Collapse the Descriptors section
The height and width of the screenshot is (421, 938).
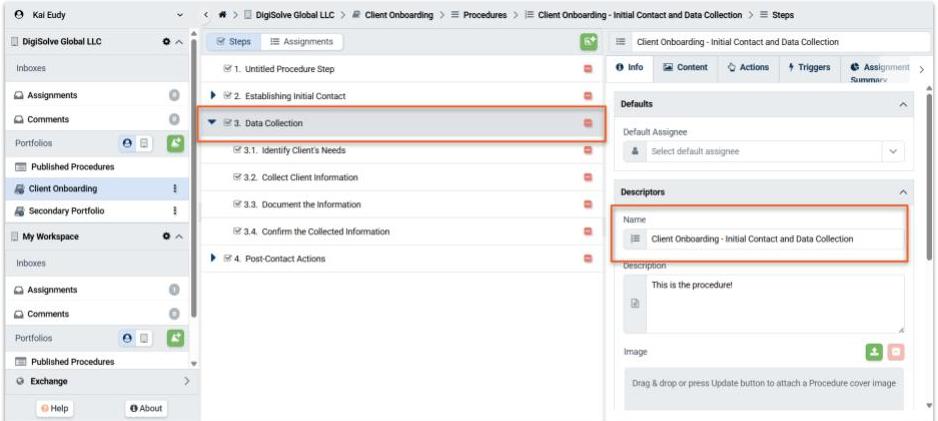[903, 192]
